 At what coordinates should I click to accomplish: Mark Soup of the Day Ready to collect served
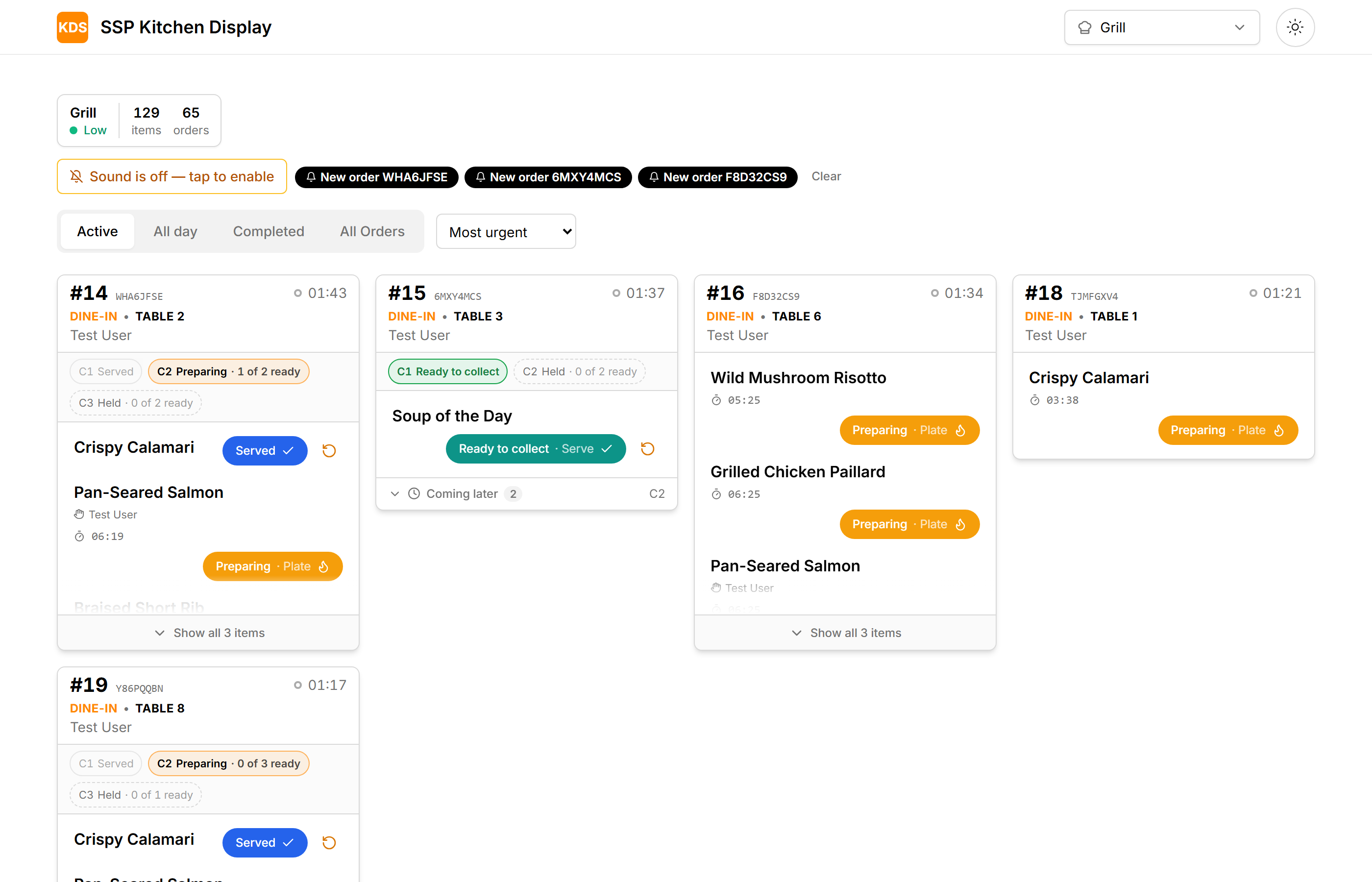click(536, 449)
